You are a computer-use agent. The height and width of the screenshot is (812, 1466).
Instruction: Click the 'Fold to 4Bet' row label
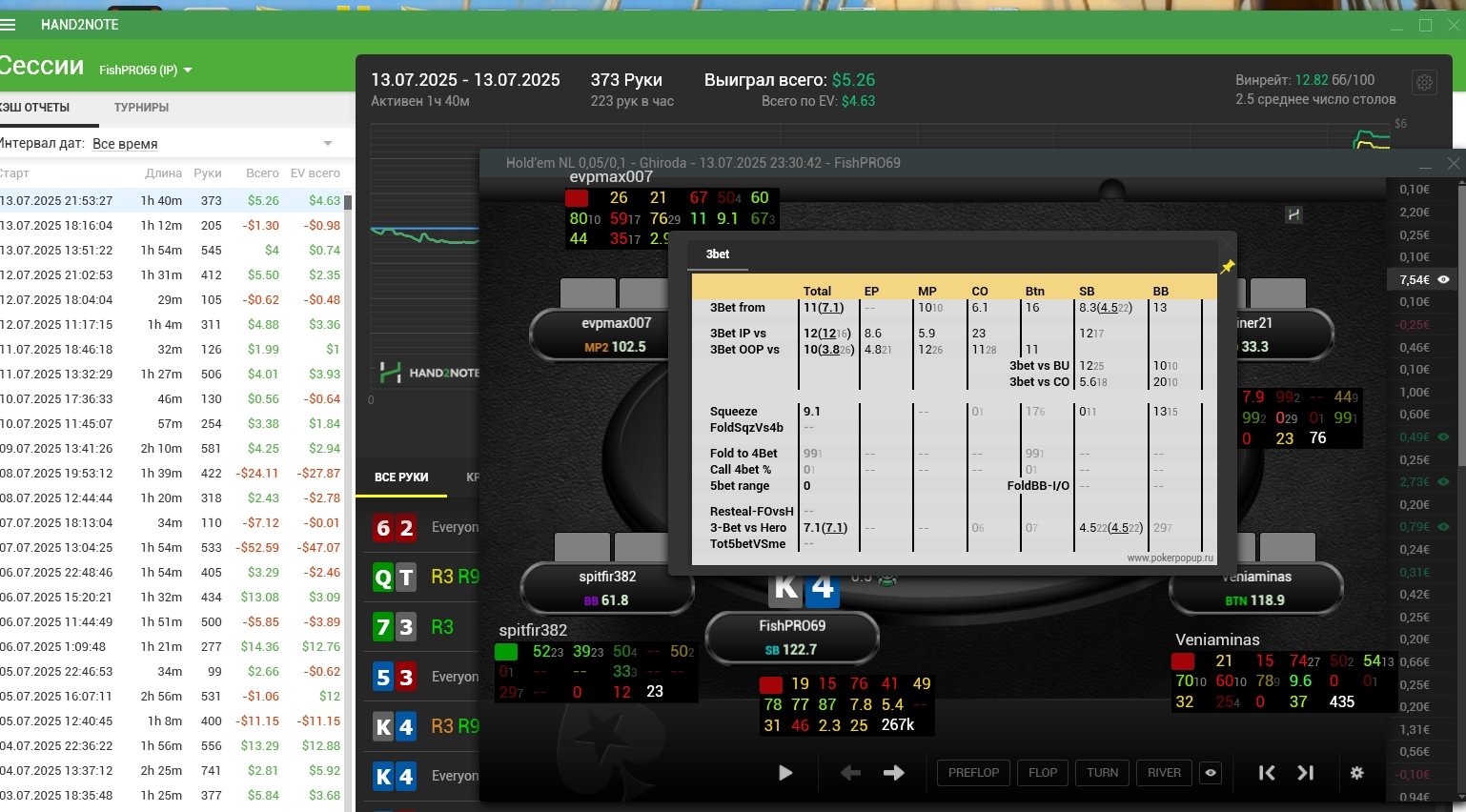(x=743, y=454)
